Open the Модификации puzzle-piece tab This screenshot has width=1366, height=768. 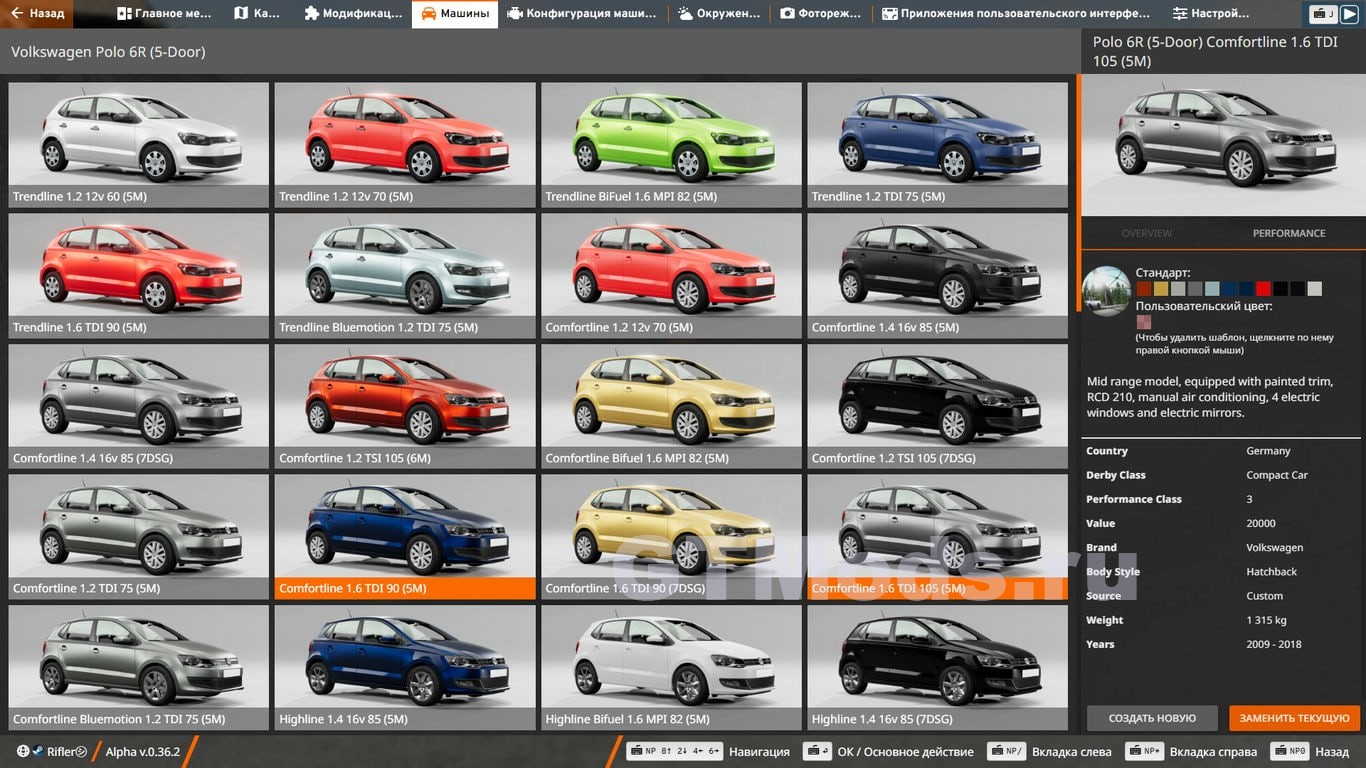353,14
